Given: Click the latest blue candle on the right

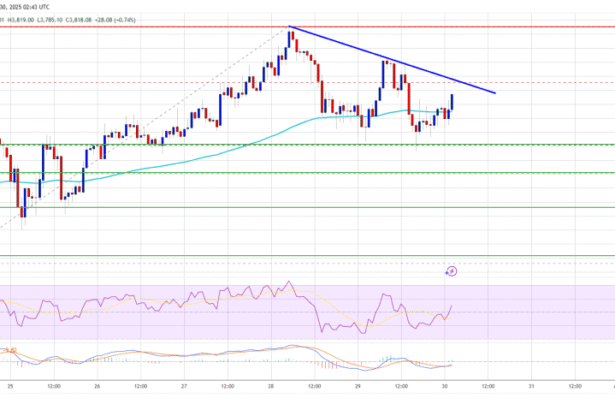Looking at the screenshot, I should (453, 101).
